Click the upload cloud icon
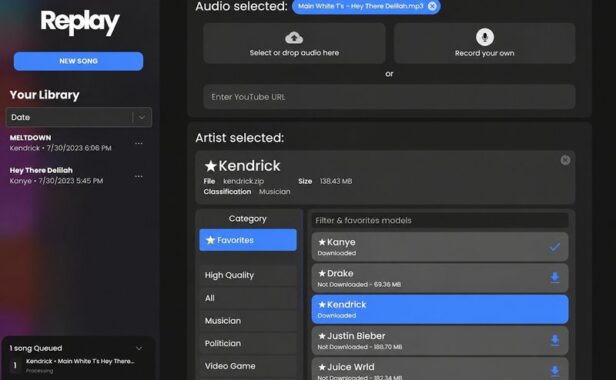Screen dimensions: 616x380 (x=294, y=38)
